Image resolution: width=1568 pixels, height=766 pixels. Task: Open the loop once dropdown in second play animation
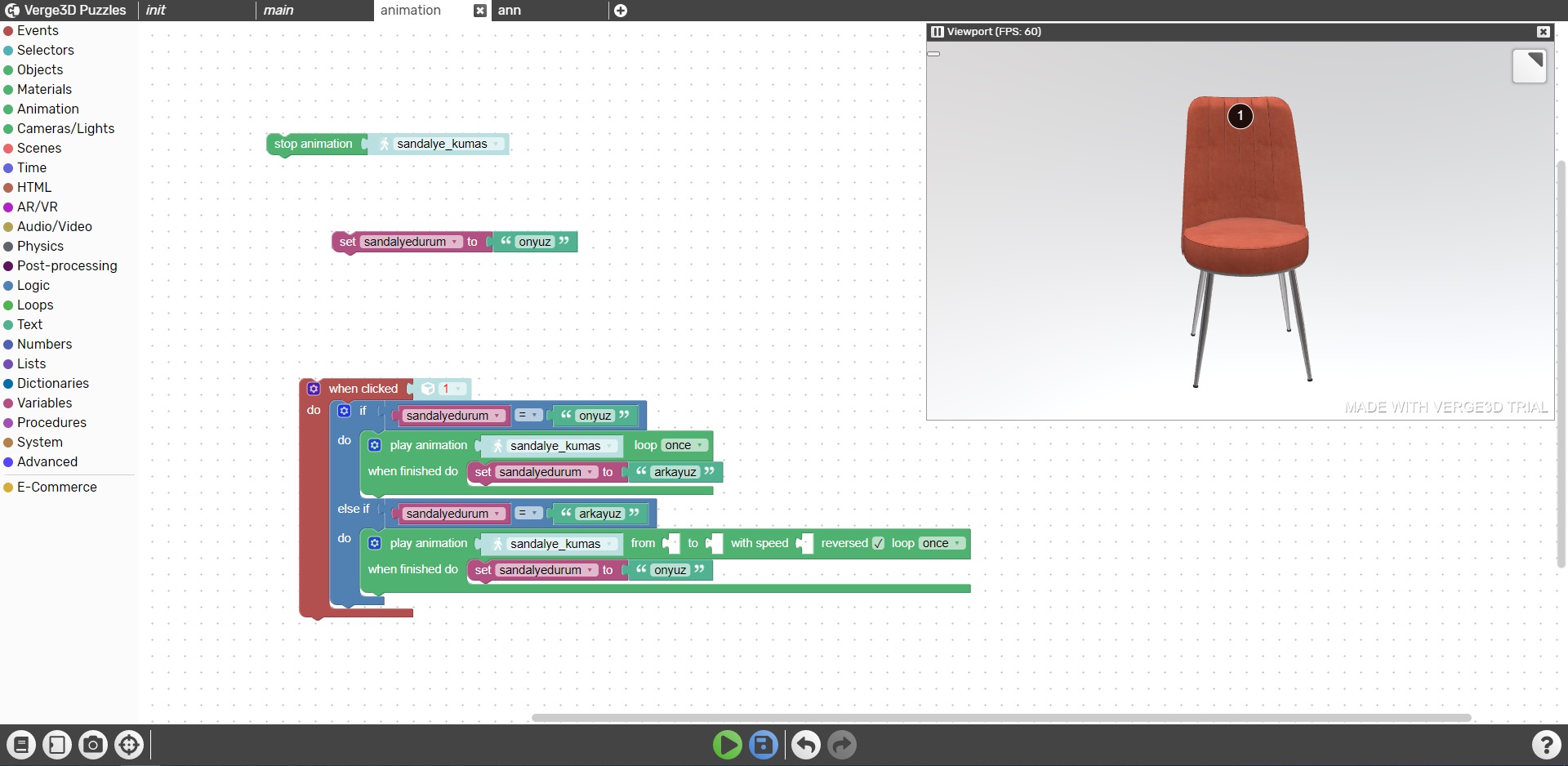[942, 543]
